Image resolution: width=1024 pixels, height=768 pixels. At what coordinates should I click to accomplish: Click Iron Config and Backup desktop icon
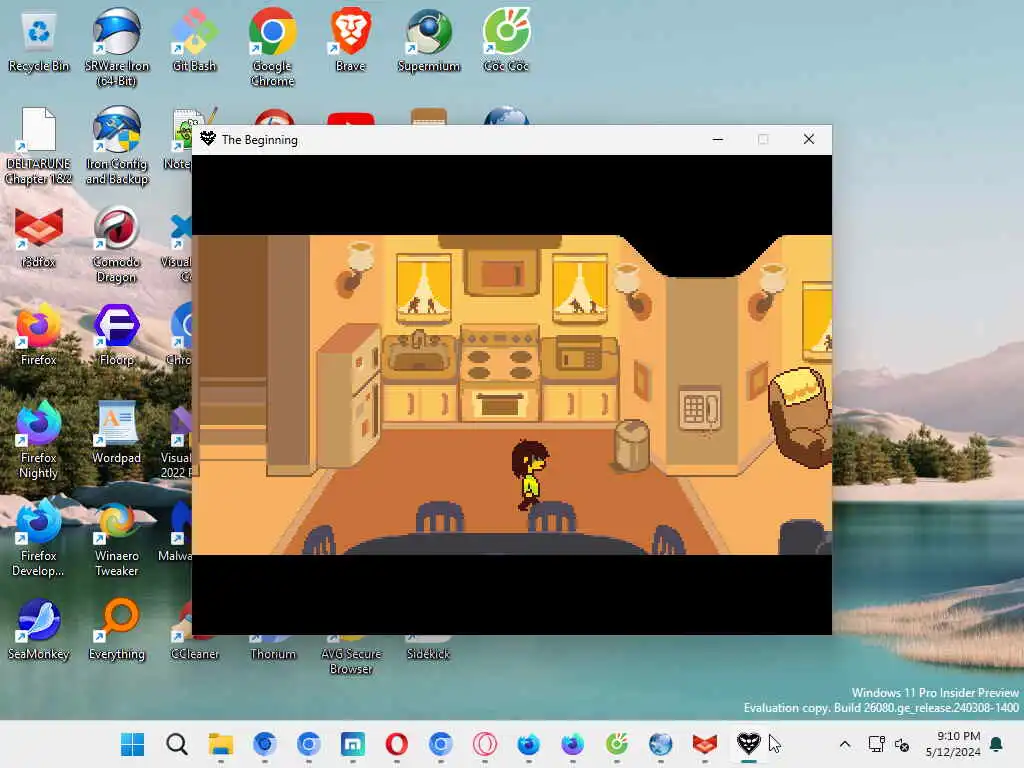pyautogui.click(x=117, y=145)
